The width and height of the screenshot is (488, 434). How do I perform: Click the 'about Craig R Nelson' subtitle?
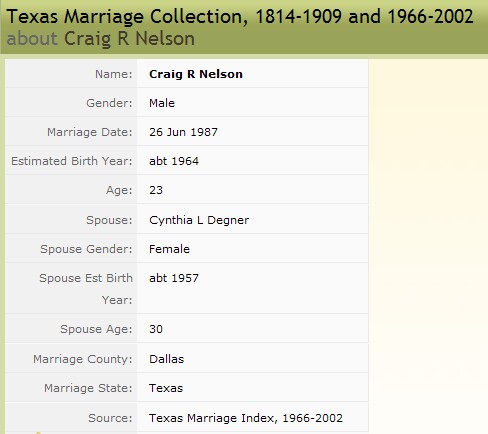(x=100, y=39)
